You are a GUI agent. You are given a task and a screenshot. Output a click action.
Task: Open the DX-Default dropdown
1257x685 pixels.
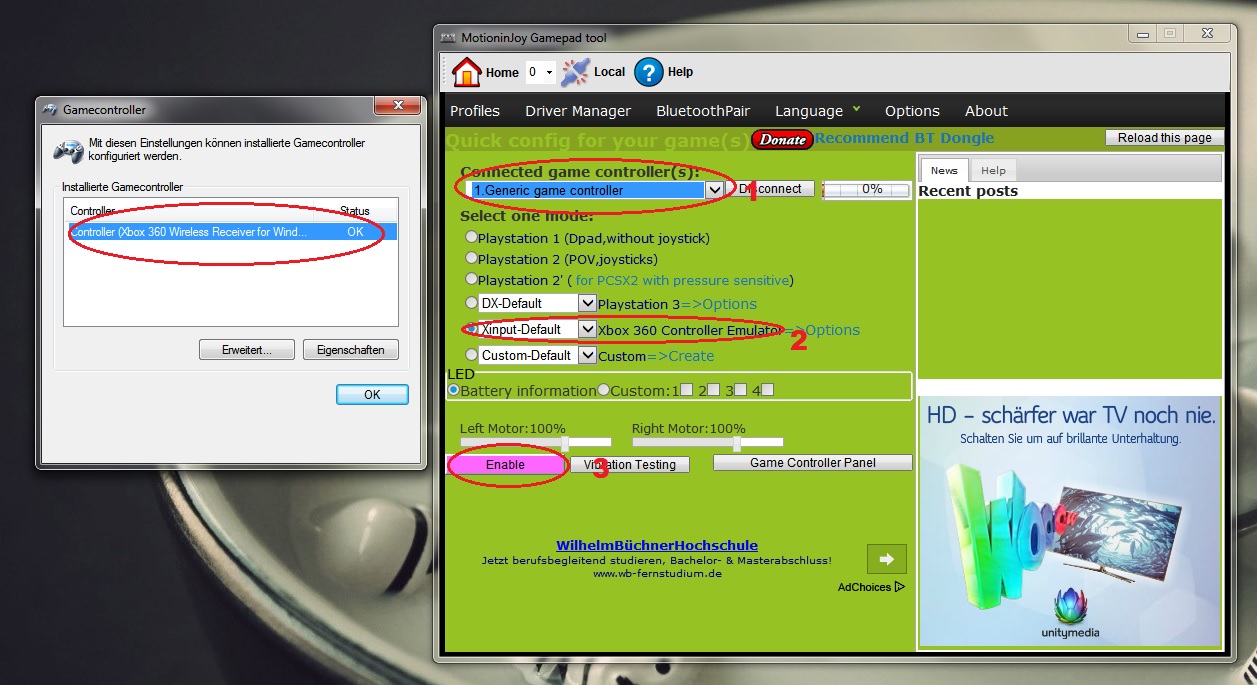[x=588, y=303]
